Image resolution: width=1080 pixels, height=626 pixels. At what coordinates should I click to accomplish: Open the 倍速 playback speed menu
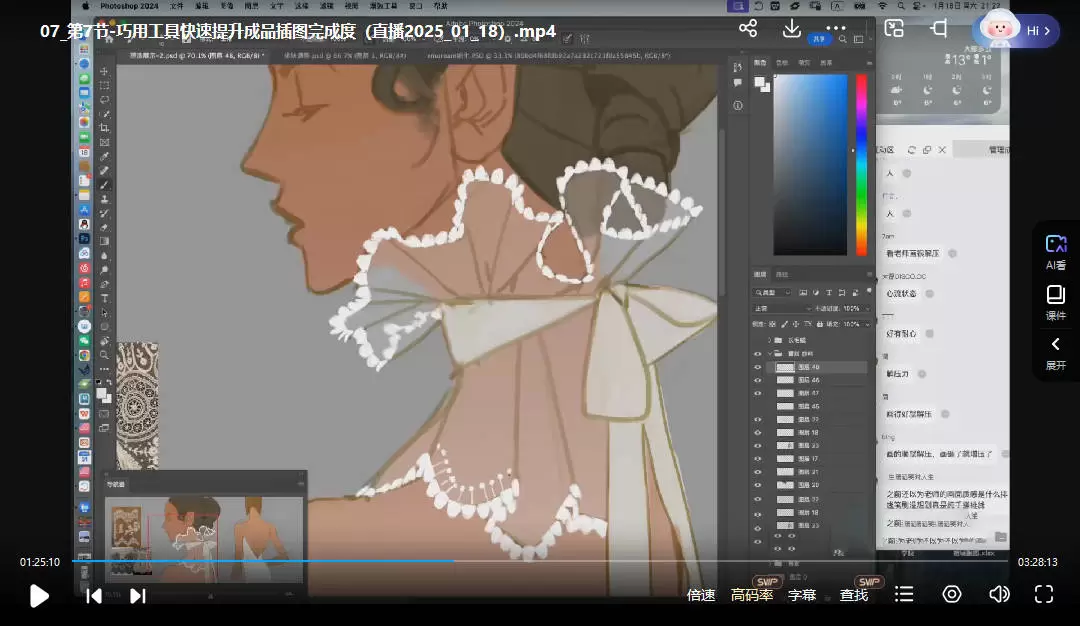(x=701, y=595)
